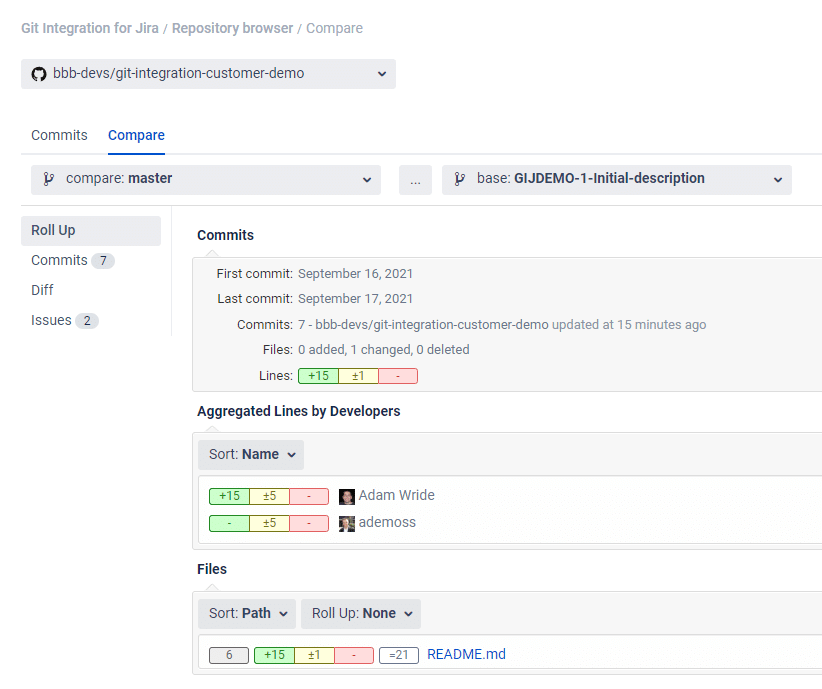Click Adam Wride's avatar image
Image resolution: width=822 pixels, height=689 pixels.
347,496
